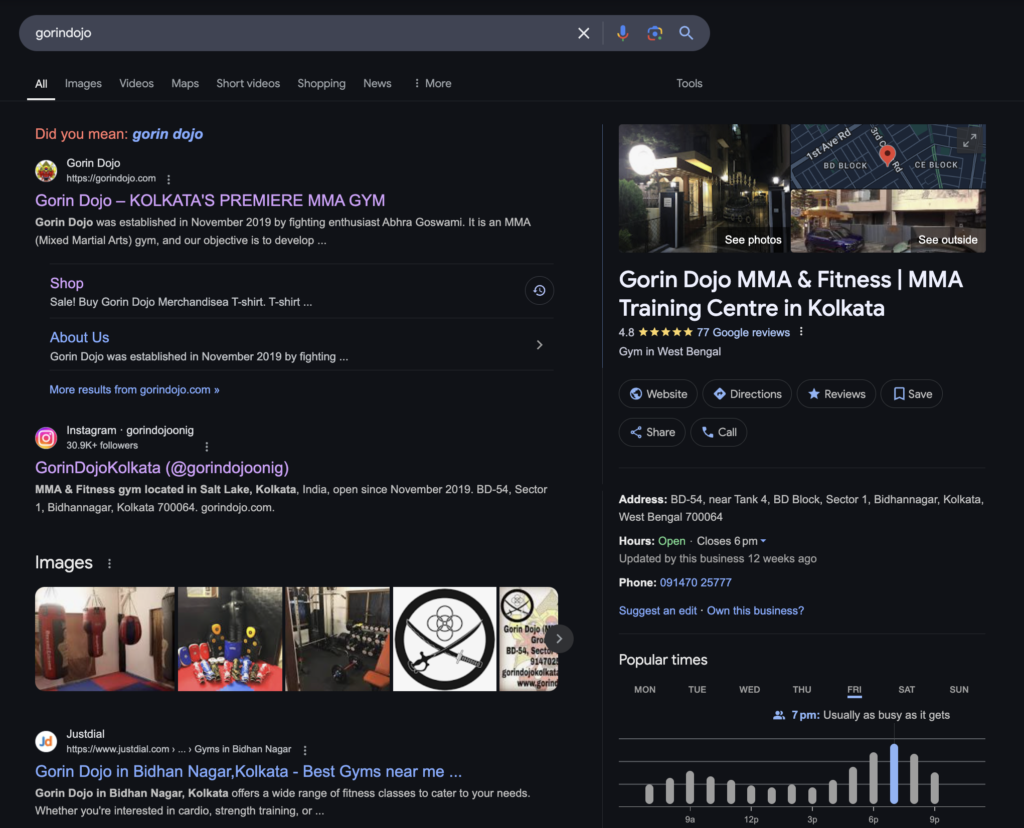This screenshot has width=1024, height=828.
Task: Expand opening hours dropdown arrow
Action: click(763, 541)
